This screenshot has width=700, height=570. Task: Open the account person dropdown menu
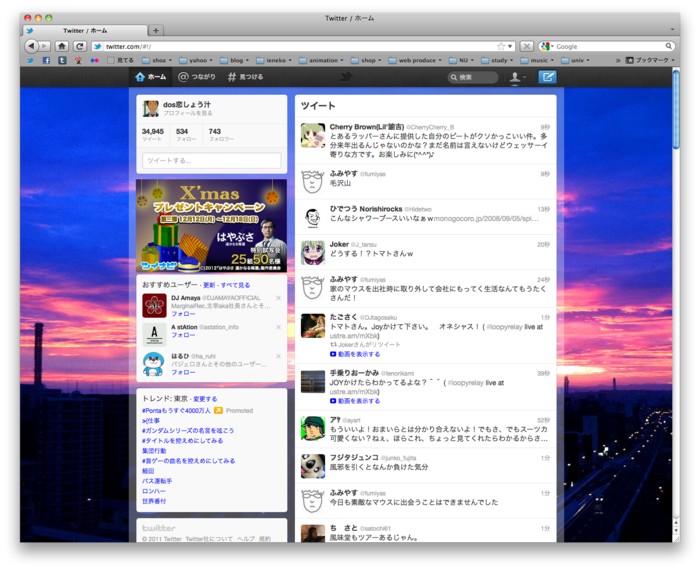click(x=518, y=77)
